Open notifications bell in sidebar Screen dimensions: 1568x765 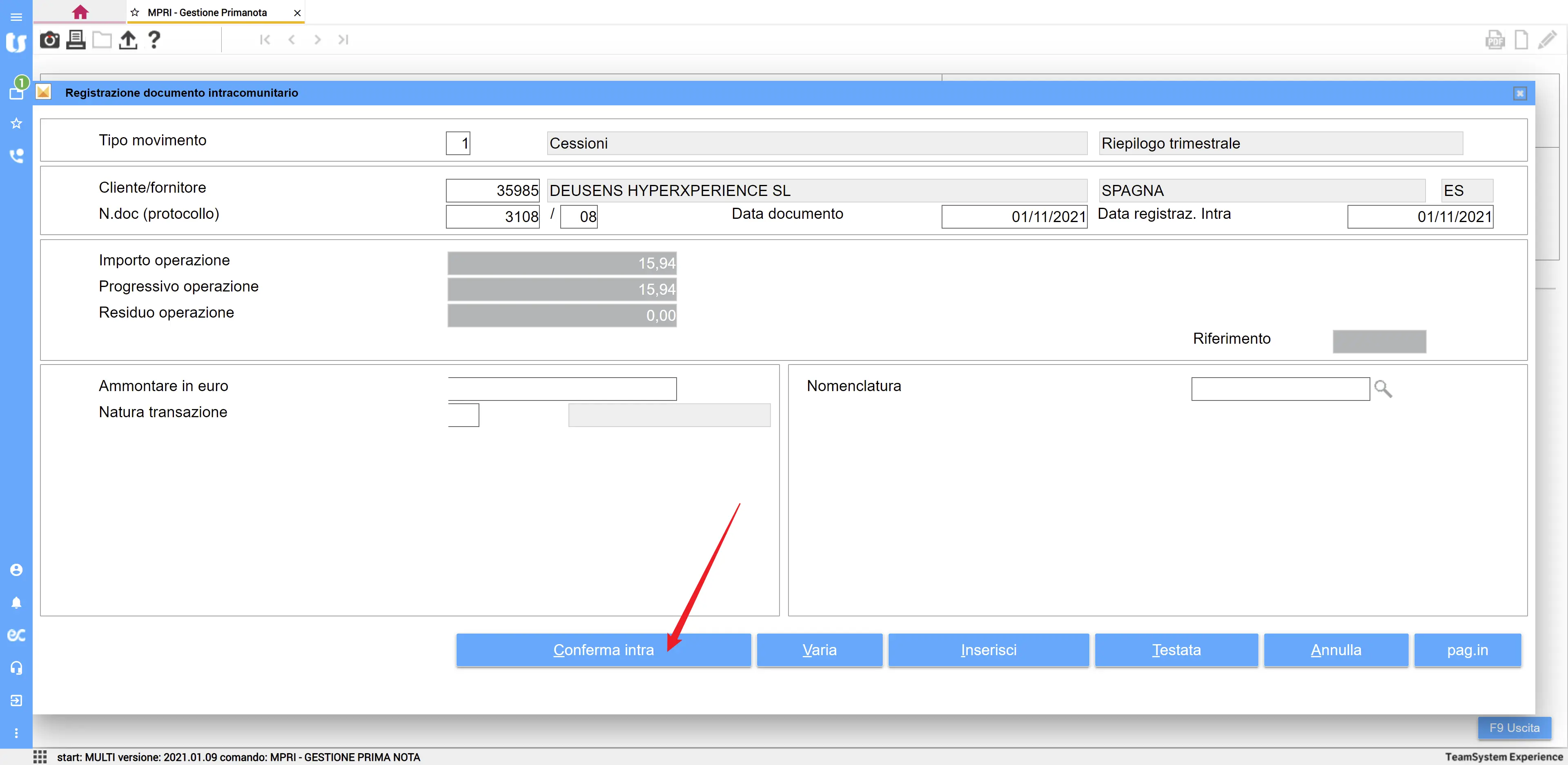click(16, 603)
